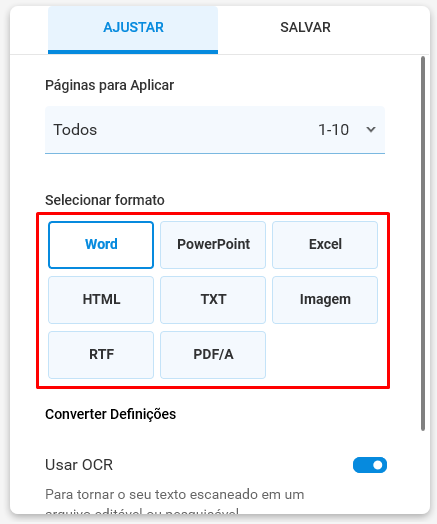This screenshot has height=524, width=437.
Task: Choose PowerPoint as output format
Action: coord(213,245)
